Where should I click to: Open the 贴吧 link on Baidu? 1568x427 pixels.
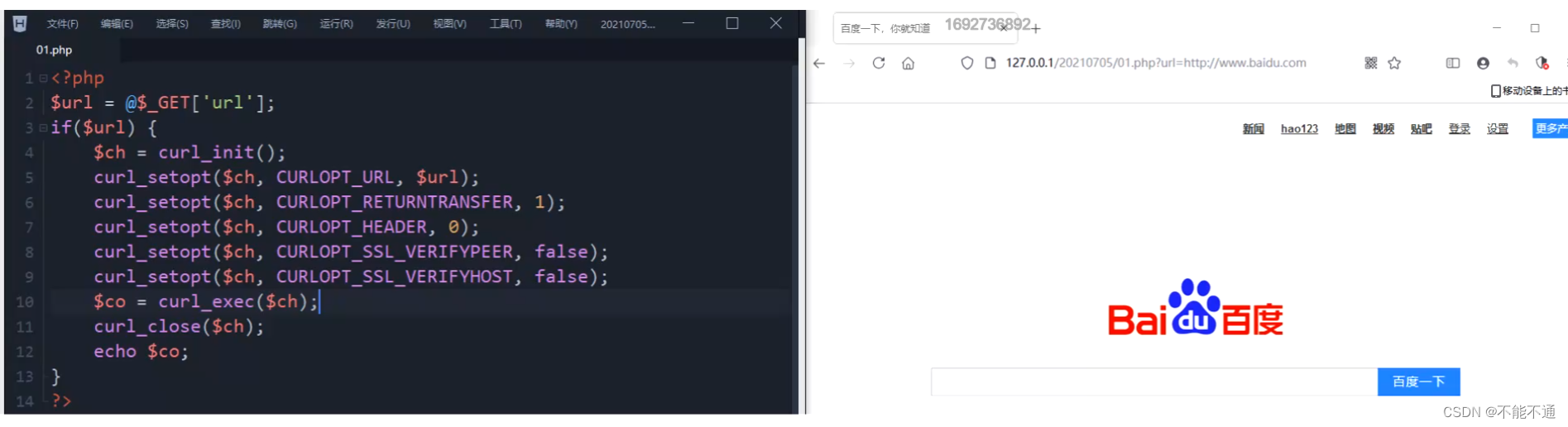coord(1422,129)
